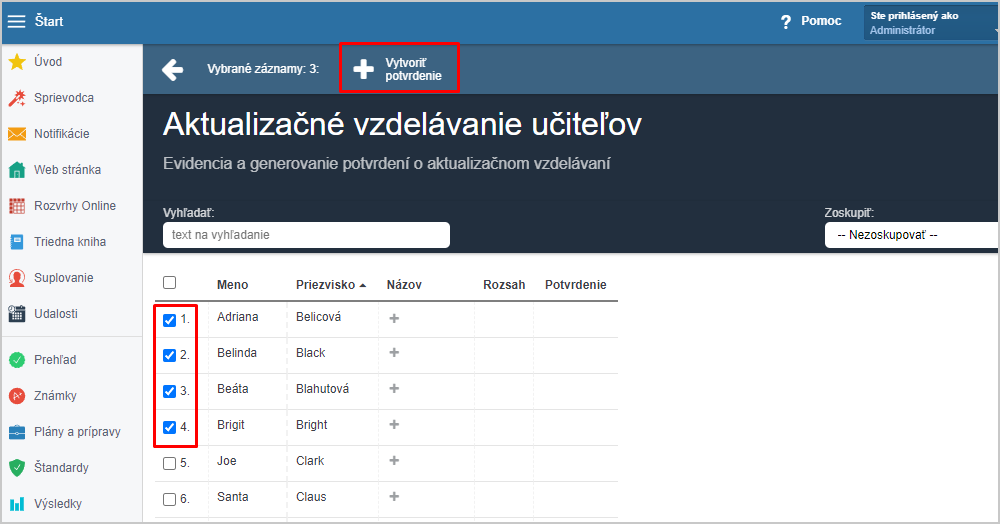Screen dimensions: 1000x524
Task: Open Sprievodca wizard wand icon
Action: 17,98
